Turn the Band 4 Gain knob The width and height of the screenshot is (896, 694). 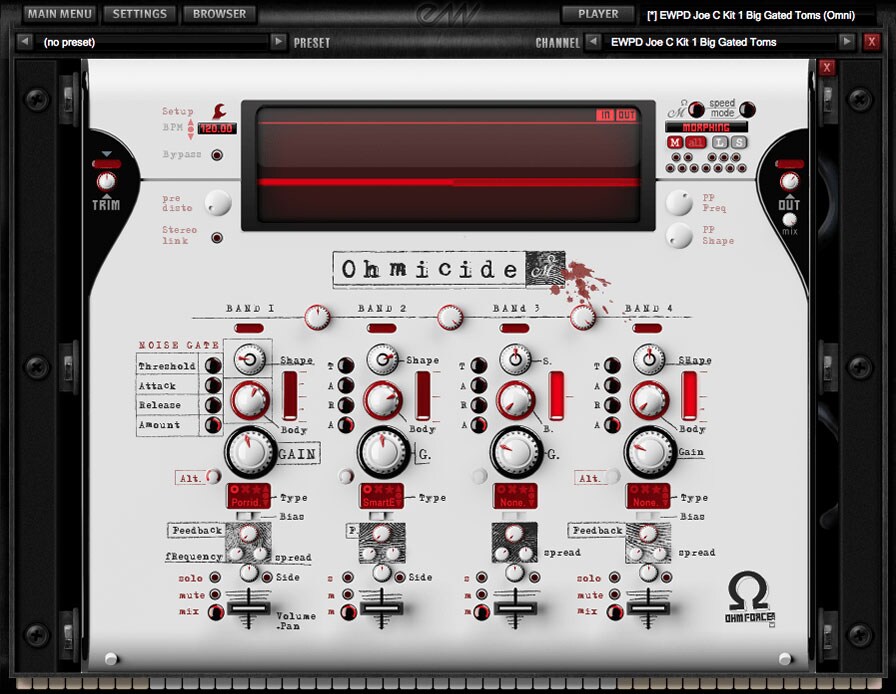pos(649,451)
